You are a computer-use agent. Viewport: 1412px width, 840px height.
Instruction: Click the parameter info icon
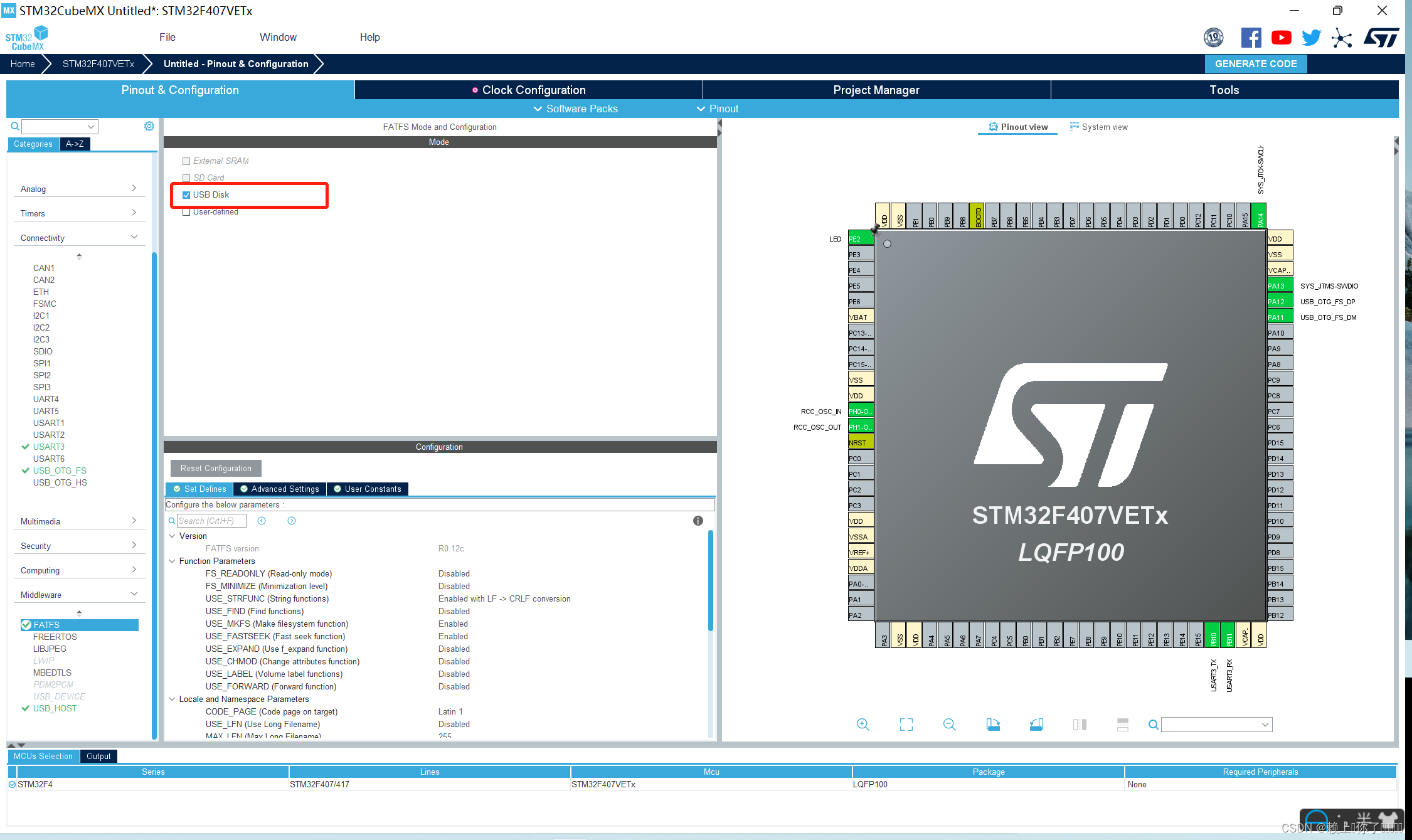698,521
